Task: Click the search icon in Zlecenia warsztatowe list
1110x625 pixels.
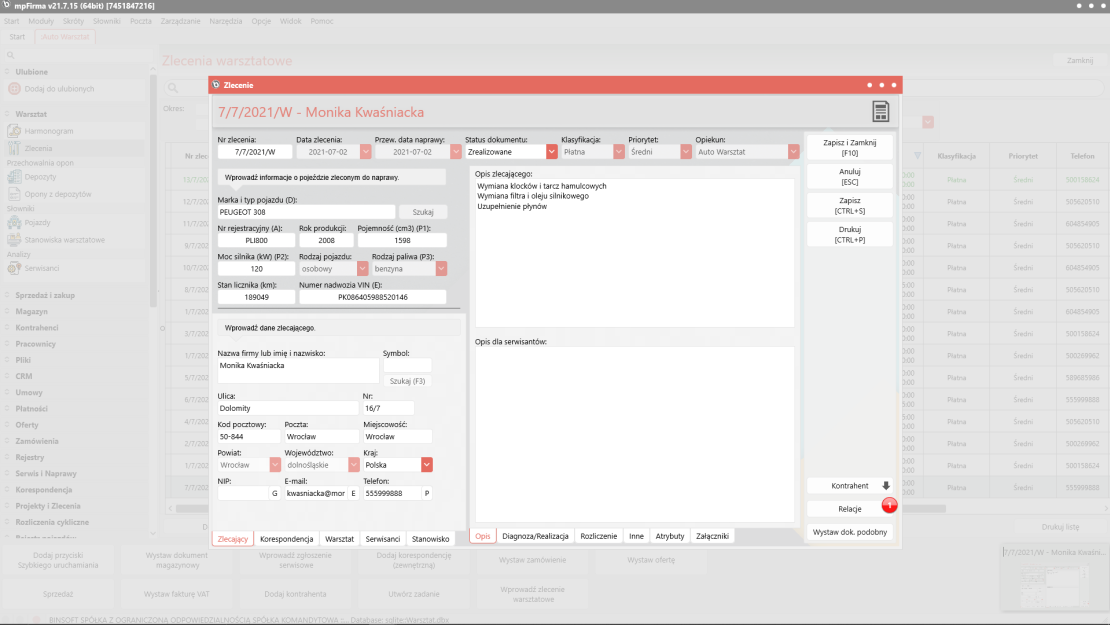Action: [173, 88]
